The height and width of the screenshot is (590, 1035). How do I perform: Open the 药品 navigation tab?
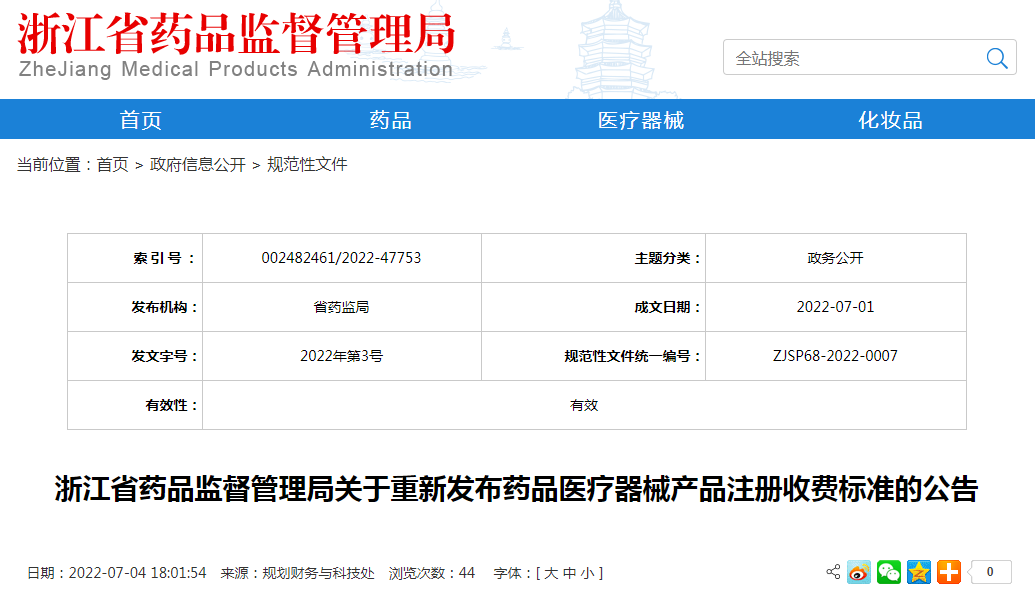tap(389, 119)
